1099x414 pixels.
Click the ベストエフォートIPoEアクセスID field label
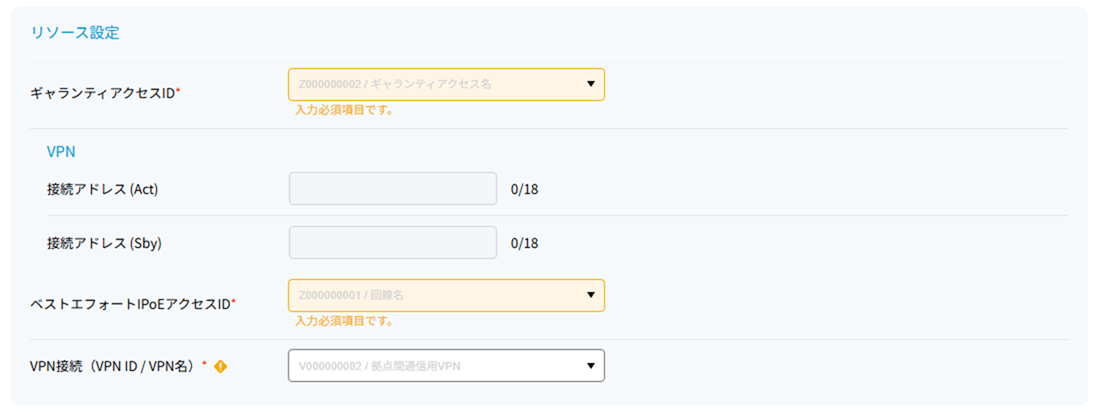pyautogui.click(x=133, y=304)
